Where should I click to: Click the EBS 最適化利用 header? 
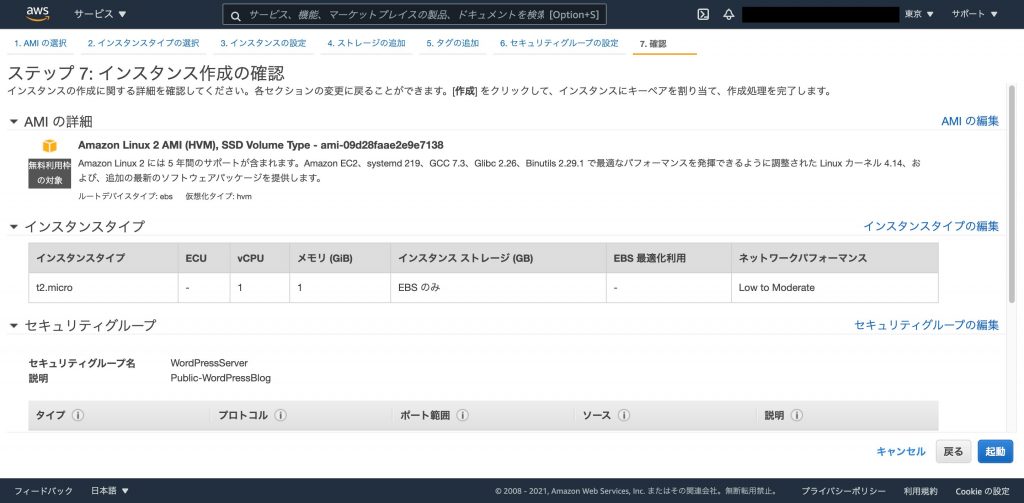(x=669, y=258)
